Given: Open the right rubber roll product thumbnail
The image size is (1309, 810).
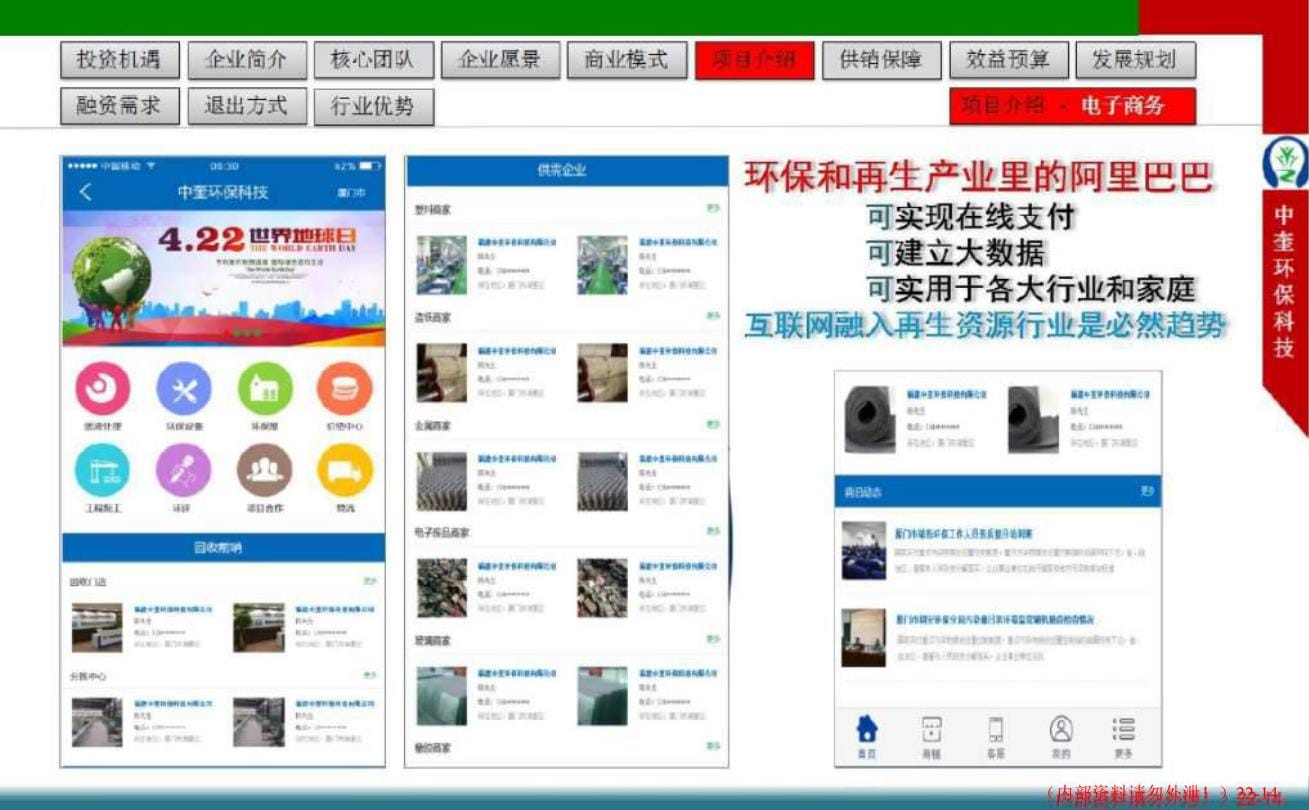Looking at the screenshot, I should pyautogui.click(x=1034, y=420).
